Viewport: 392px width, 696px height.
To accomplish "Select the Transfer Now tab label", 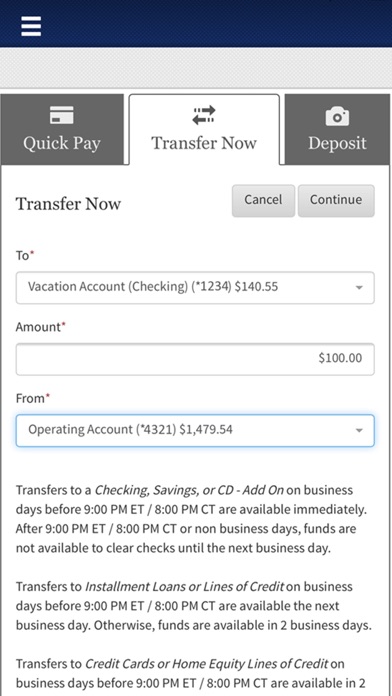I will [x=204, y=143].
